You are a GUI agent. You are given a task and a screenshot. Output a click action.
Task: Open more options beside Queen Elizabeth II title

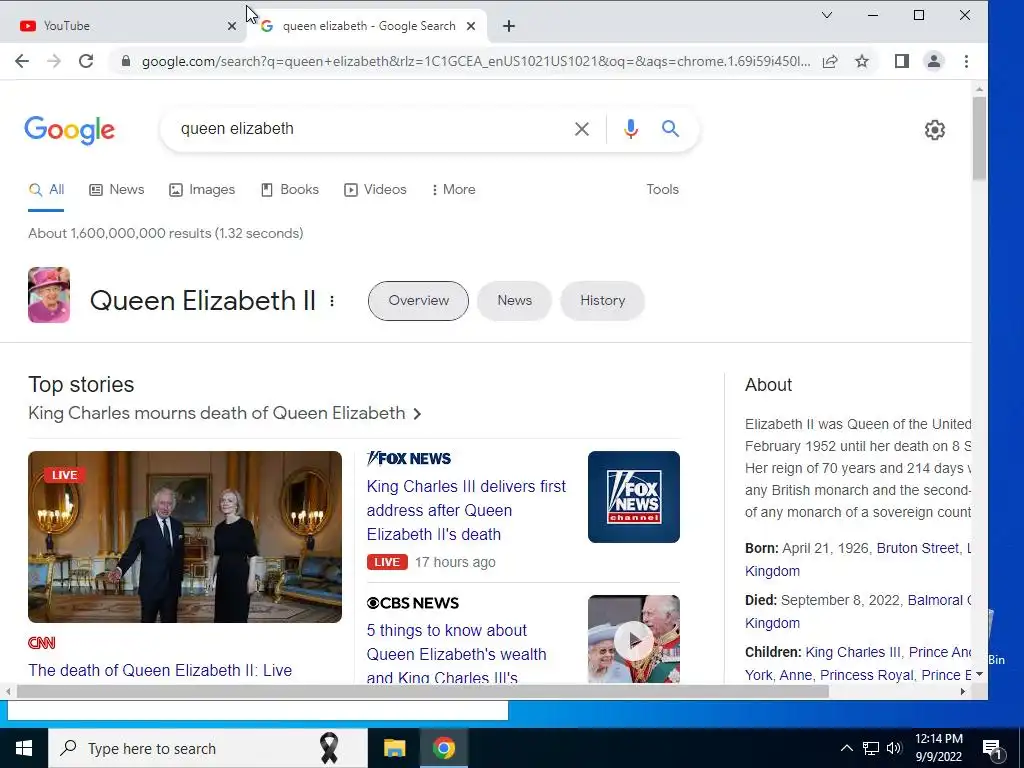click(x=332, y=301)
